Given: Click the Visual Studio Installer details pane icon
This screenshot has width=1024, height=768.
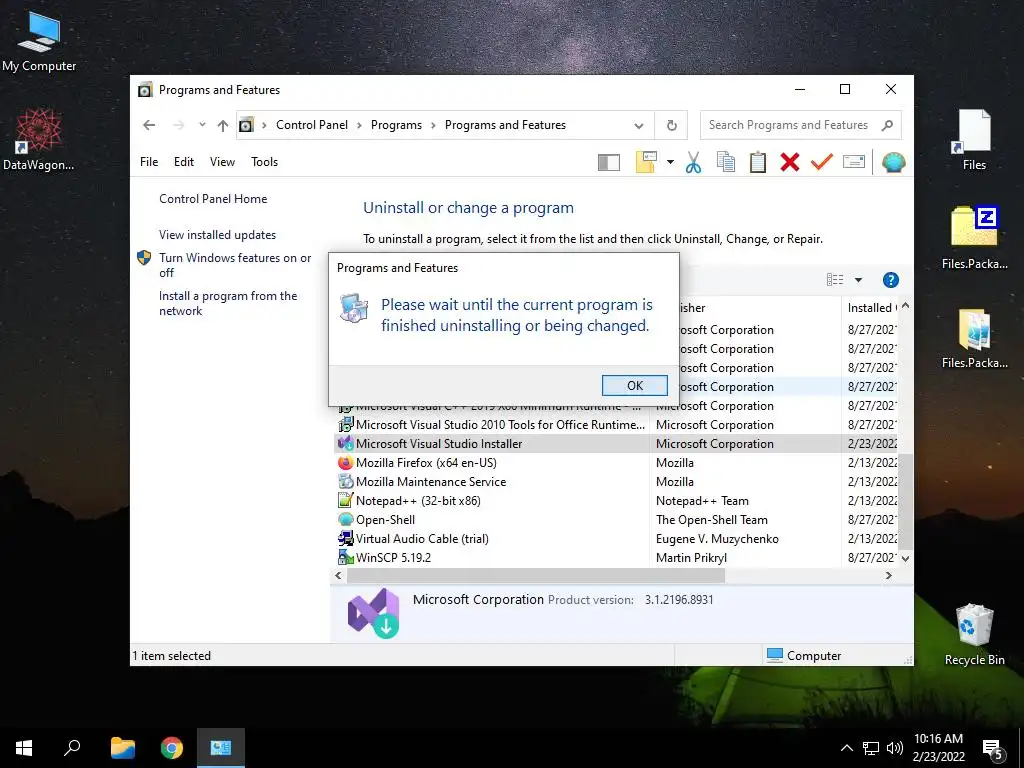Looking at the screenshot, I should point(374,613).
